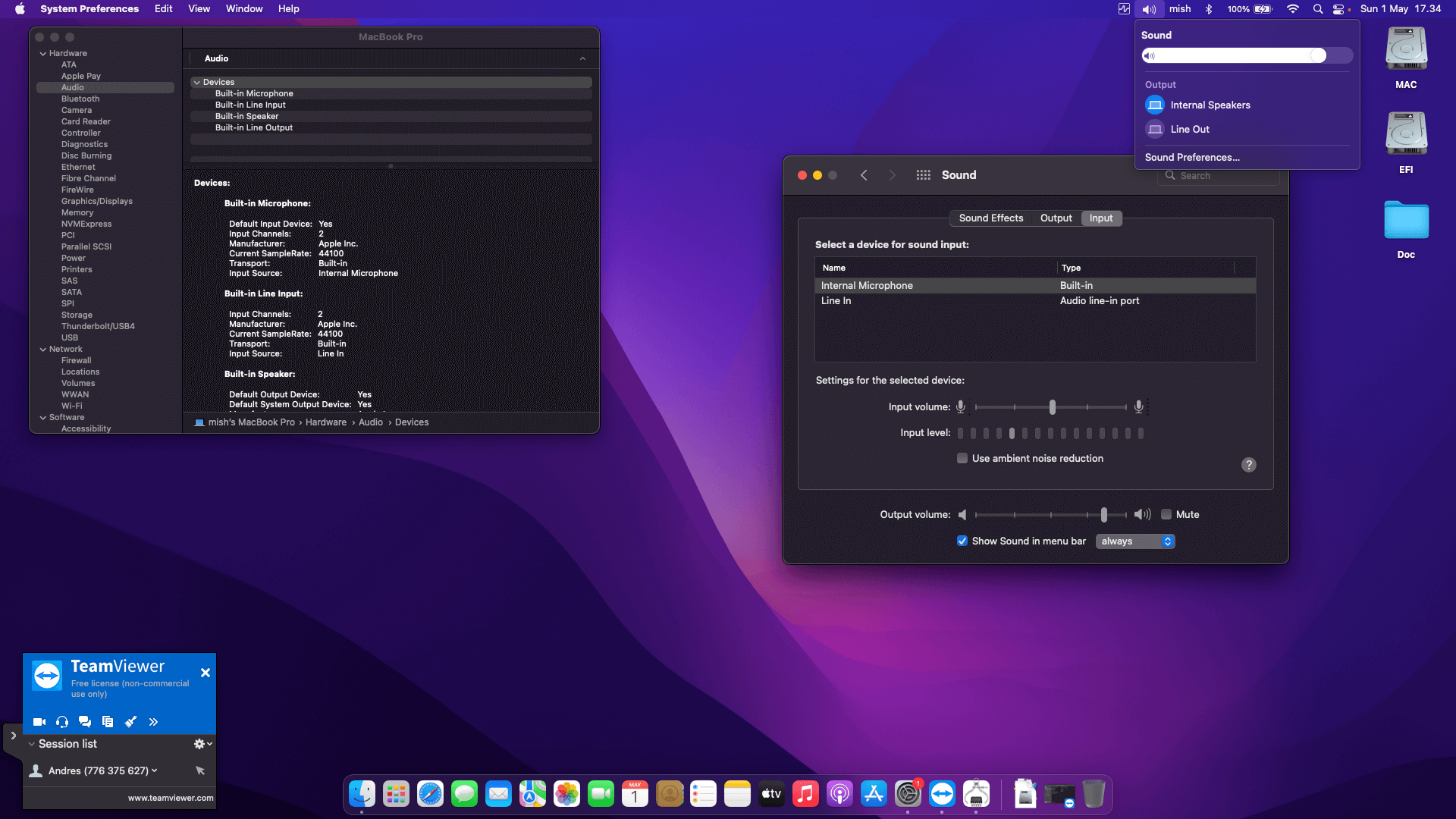The height and width of the screenshot is (819, 1456).
Task: Open Podcasts in the Dock
Action: click(839, 794)
